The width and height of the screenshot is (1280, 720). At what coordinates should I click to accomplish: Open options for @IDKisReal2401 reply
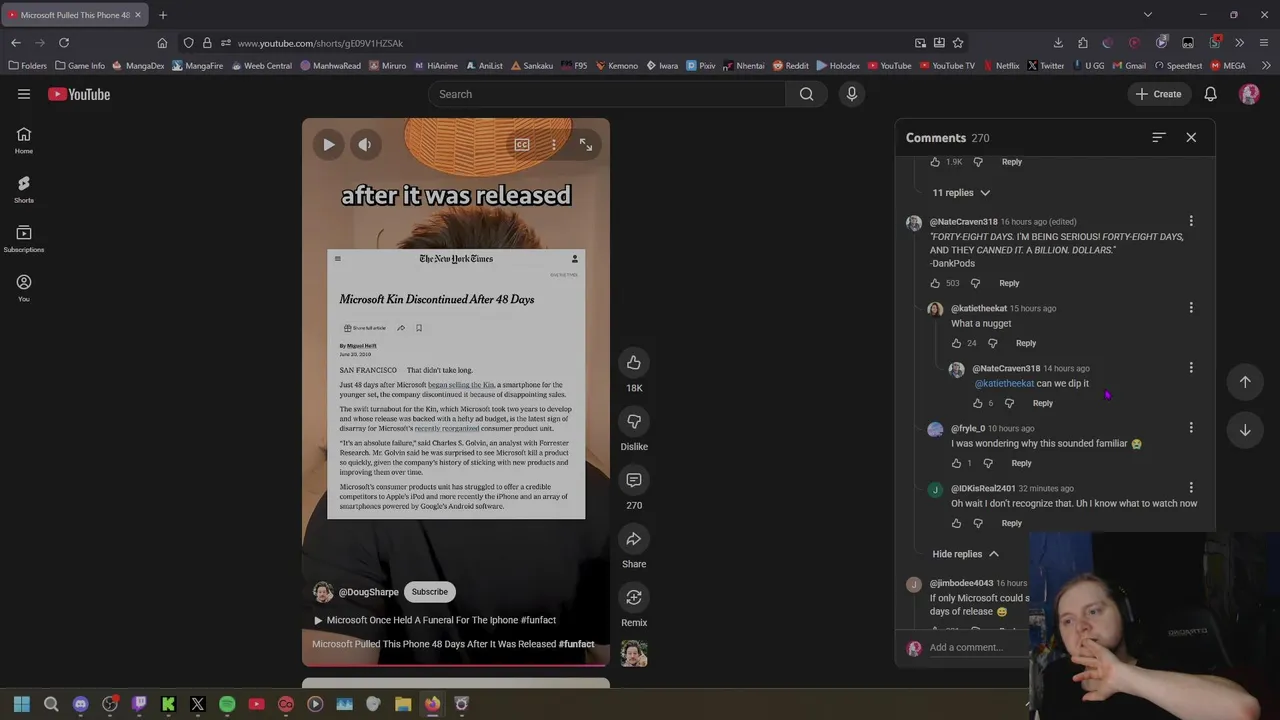(x=1191, y=488)
